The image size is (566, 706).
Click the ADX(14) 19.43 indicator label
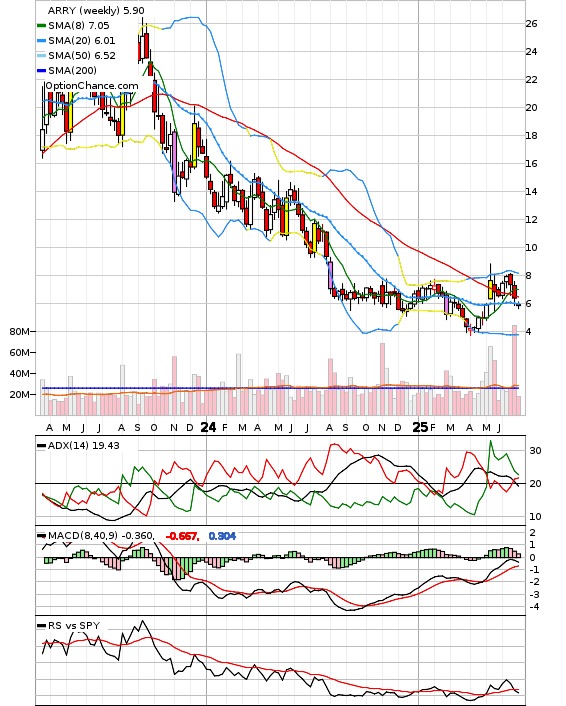[83, 445]
